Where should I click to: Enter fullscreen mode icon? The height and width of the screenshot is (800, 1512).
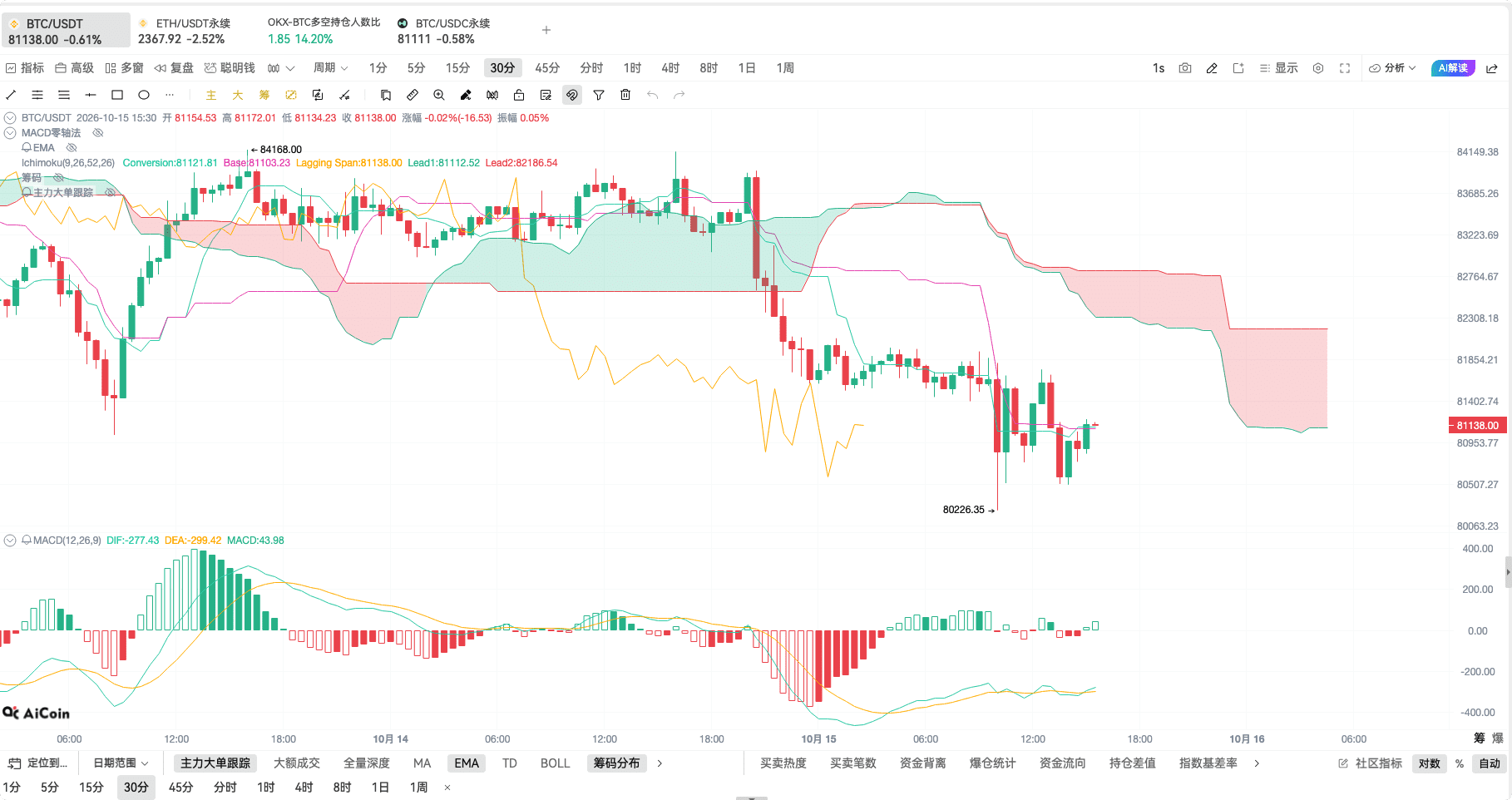[1345, 68]
